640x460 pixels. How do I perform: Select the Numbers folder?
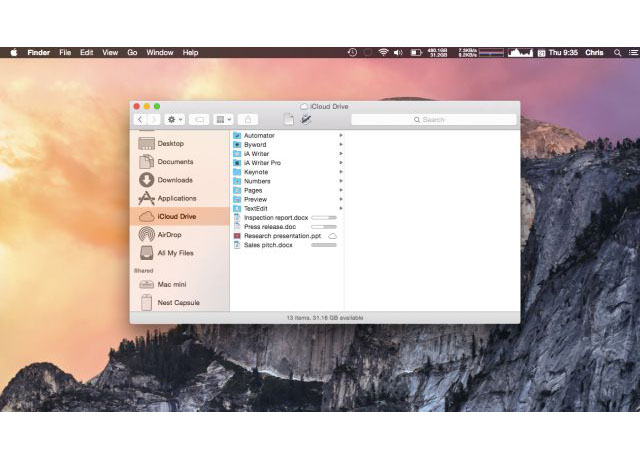coord(288,181)
